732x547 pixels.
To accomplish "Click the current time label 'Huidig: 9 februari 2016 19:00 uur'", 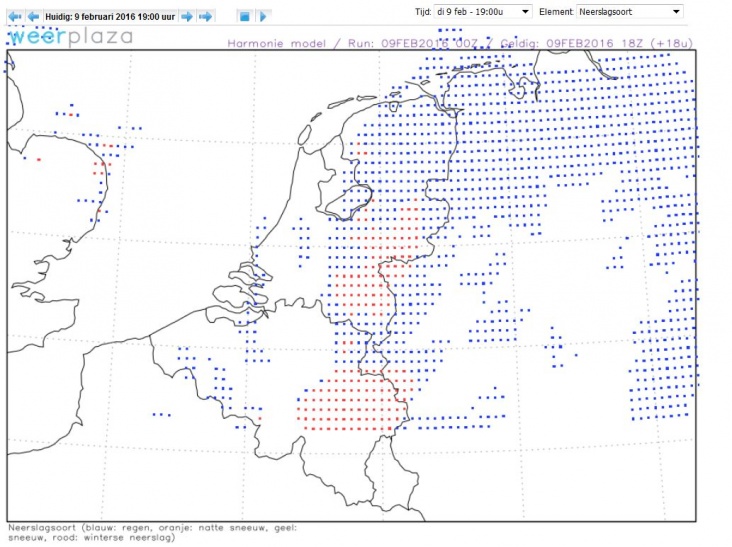I will pyautogui.click(x=110, y=17).
